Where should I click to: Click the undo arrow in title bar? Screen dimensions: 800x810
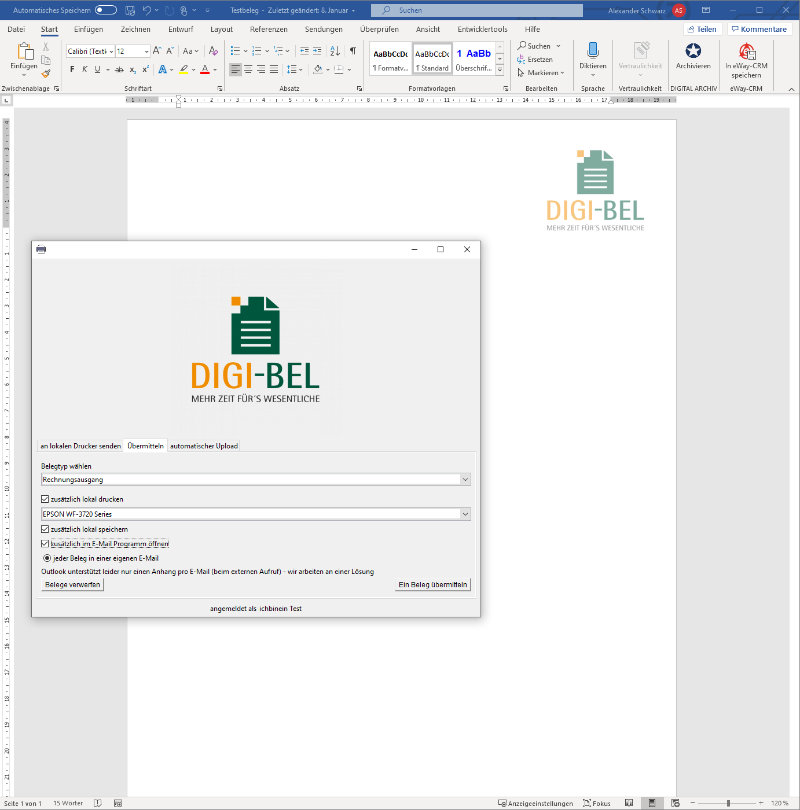click(x=147, y=10)
